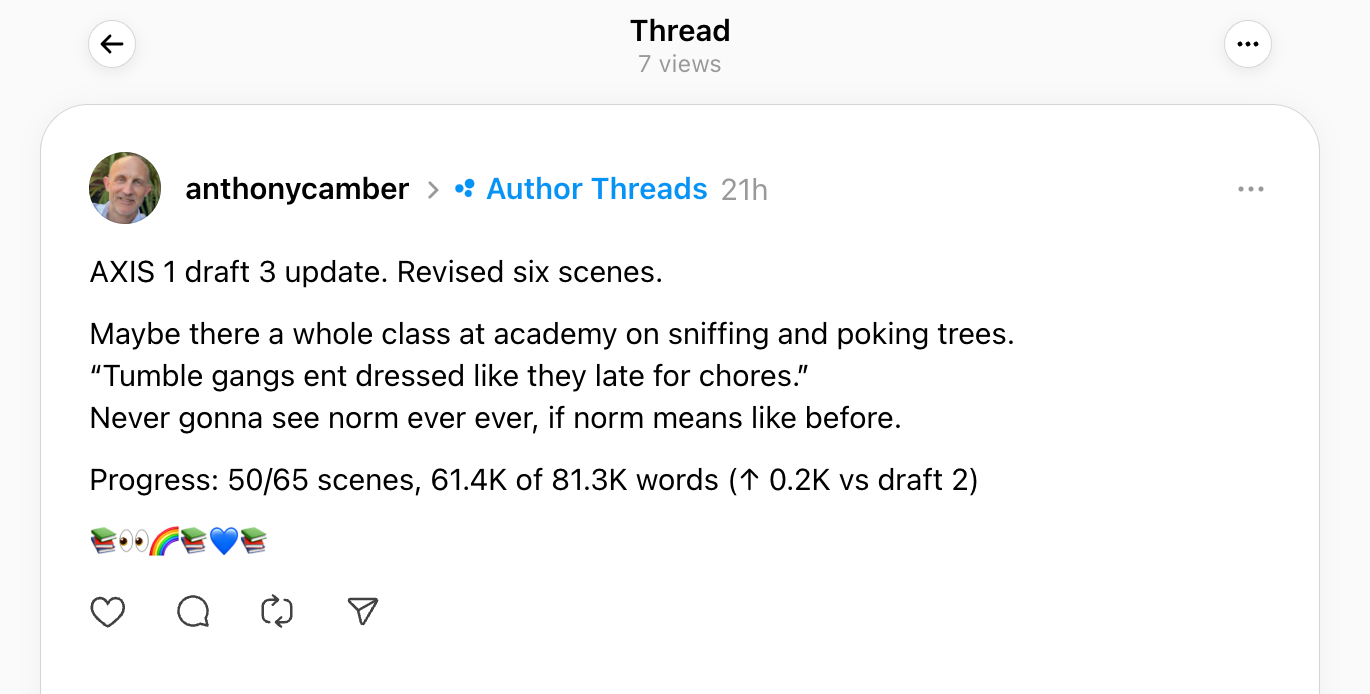The width and height of the screenshot is (1370, 694).
Task: Click the 21h post timestamp
Action: pos(744,189)
